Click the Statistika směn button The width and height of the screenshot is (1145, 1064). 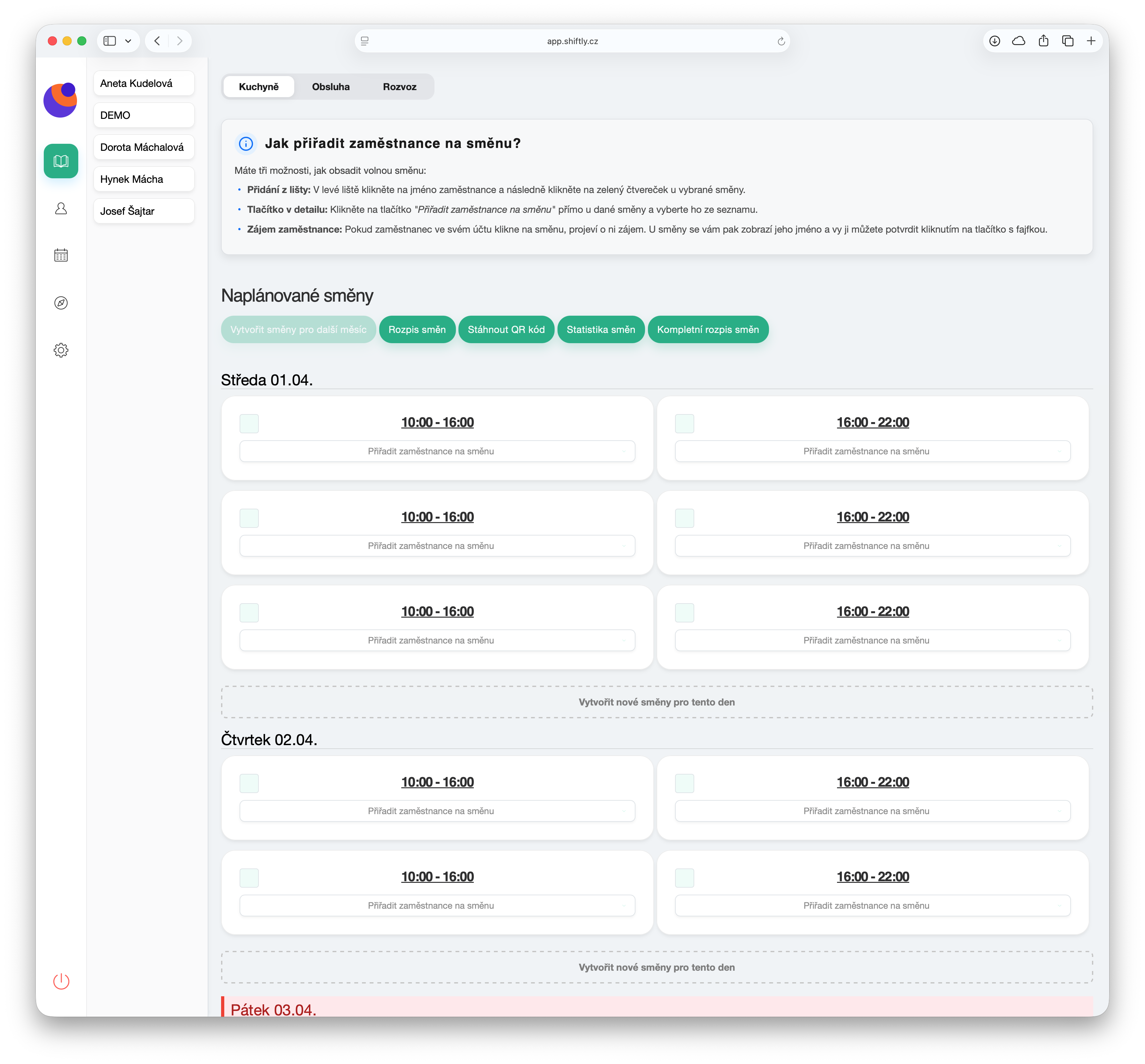point(600,329)
